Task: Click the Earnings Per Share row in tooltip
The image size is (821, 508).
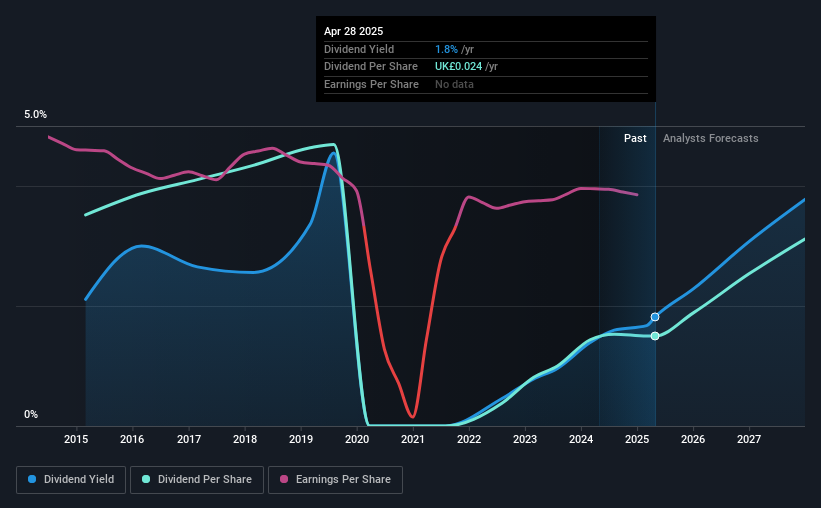Action: coord(486,84)
